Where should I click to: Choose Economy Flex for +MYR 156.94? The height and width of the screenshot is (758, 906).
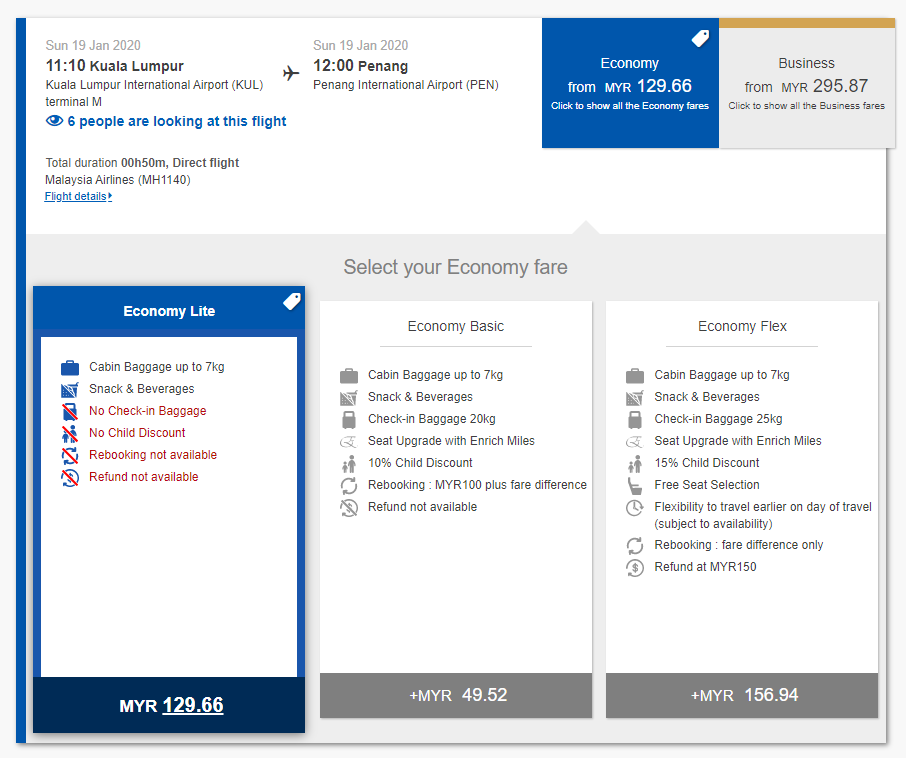point(742,695)
